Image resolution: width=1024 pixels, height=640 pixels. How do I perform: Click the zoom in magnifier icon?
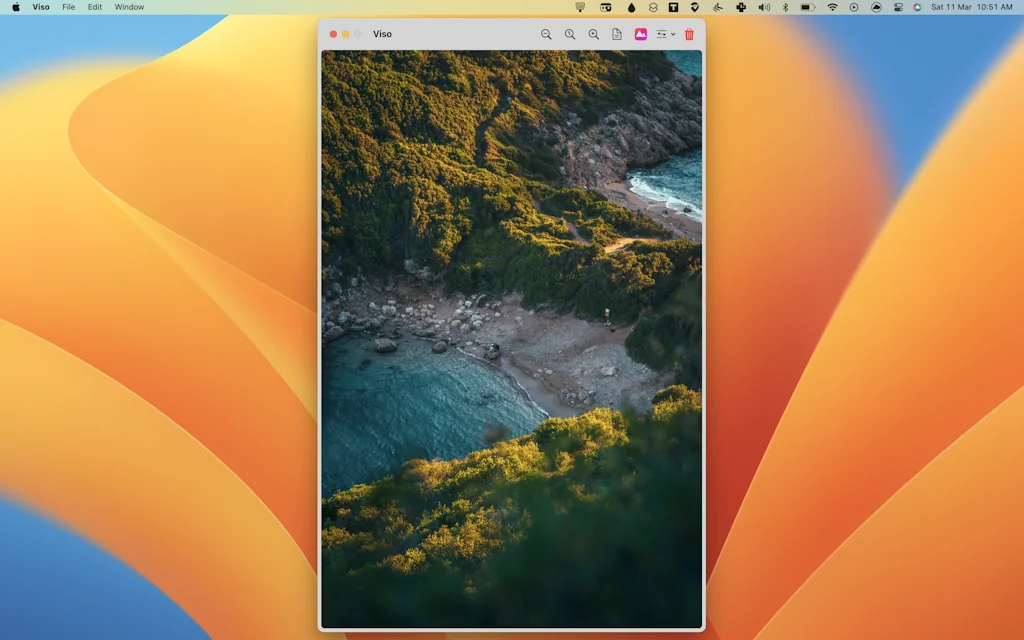click(x=594, y=34)
